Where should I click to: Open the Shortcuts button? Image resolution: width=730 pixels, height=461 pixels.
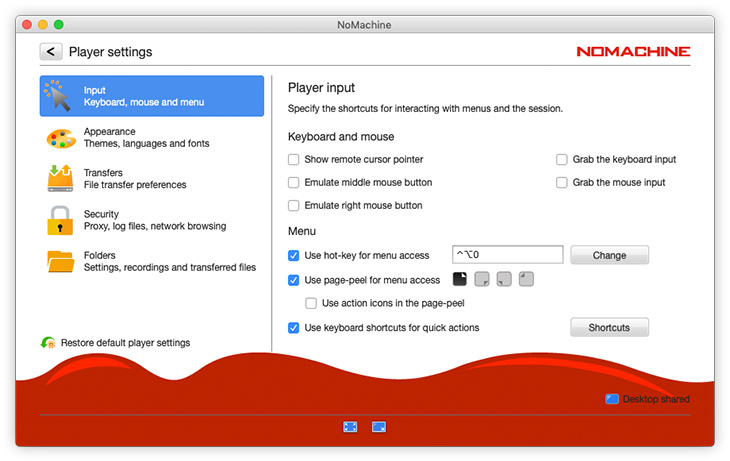click(x=609, y=328)
